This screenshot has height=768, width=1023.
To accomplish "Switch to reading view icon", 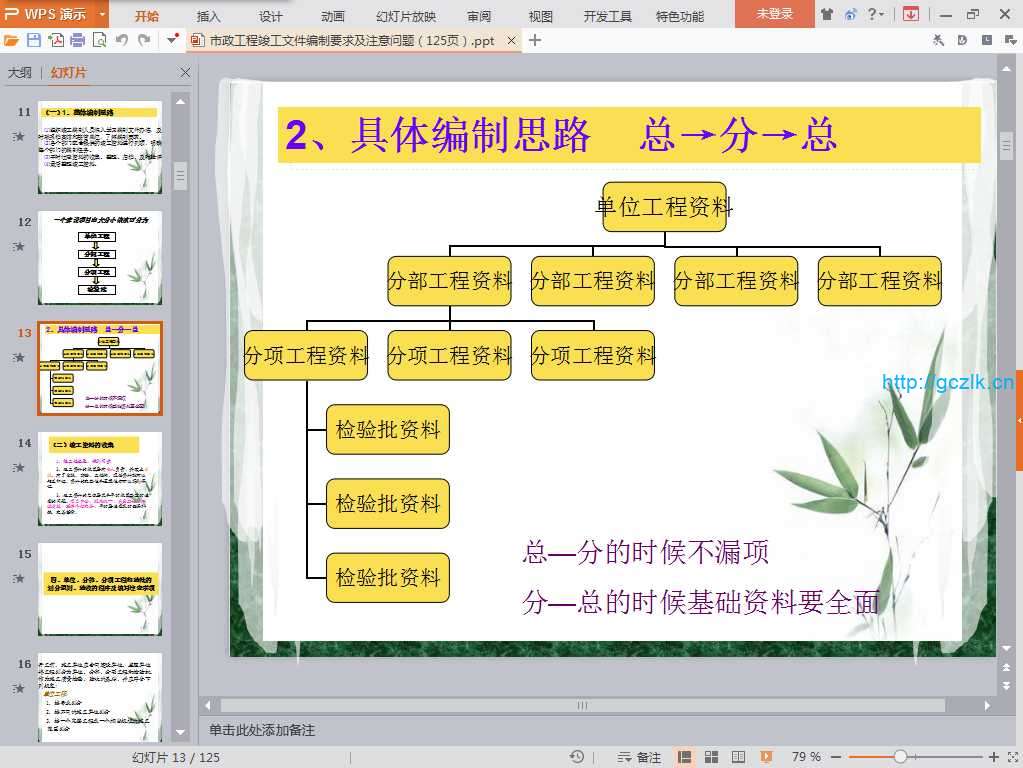I will [738, 757].
